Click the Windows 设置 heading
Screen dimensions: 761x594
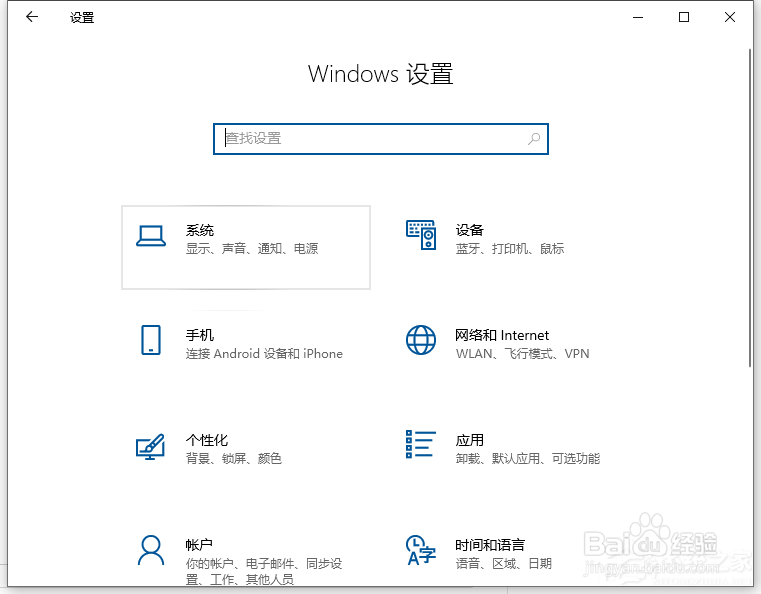tap(380, 74)
